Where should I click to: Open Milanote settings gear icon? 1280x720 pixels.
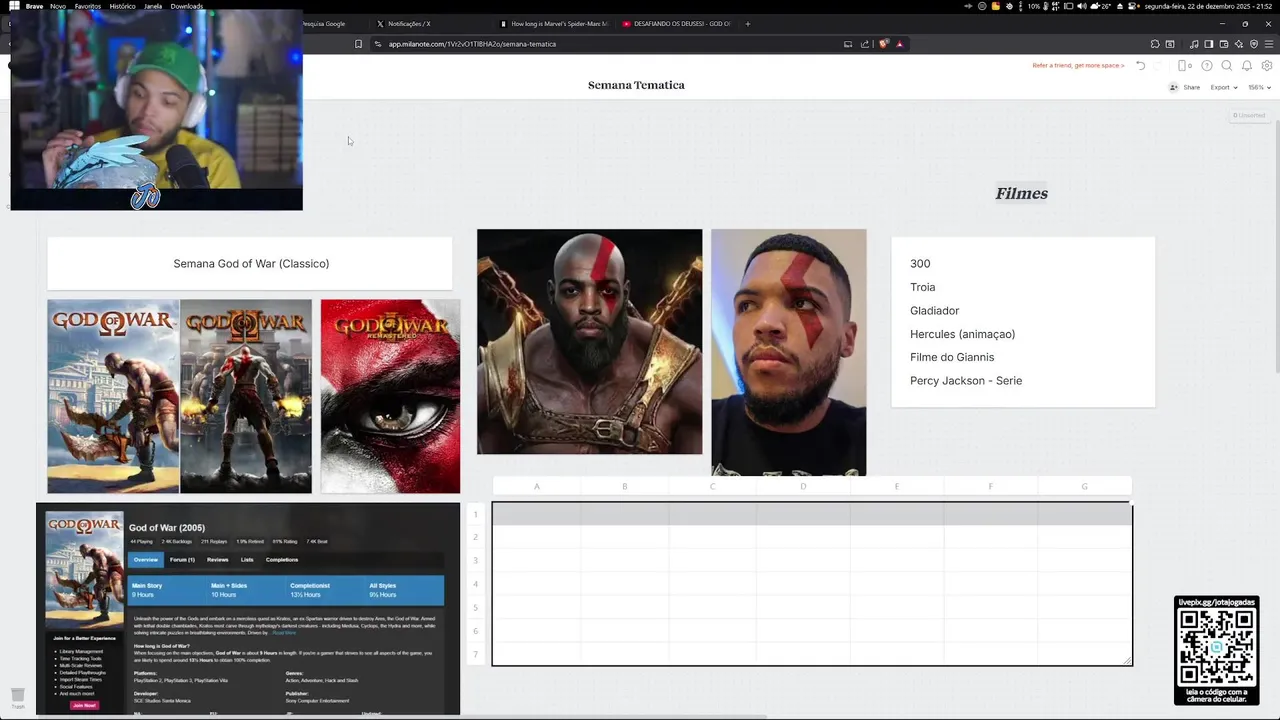tap(1267, 65)
